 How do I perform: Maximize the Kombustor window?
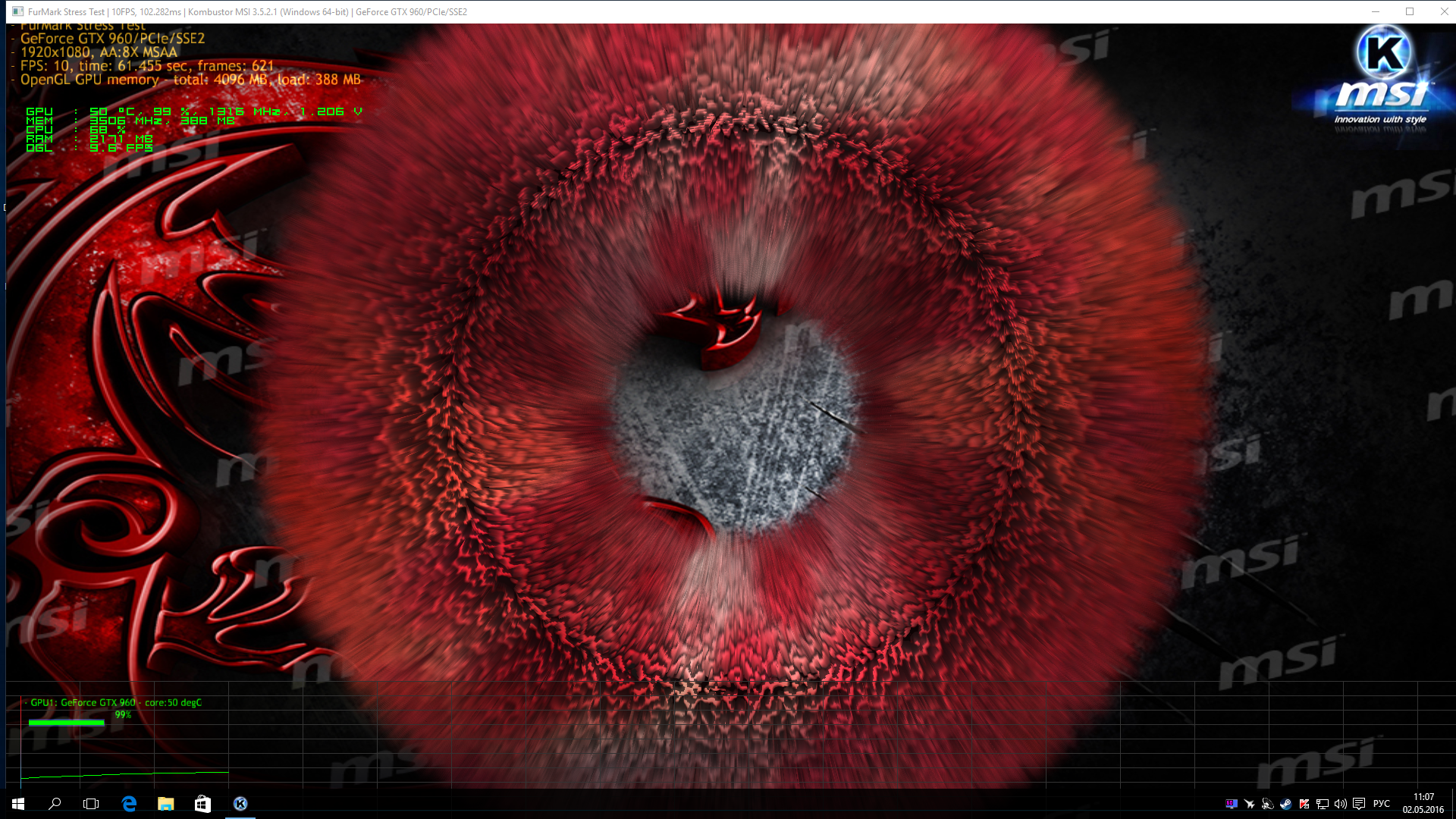coord(1410,11)
